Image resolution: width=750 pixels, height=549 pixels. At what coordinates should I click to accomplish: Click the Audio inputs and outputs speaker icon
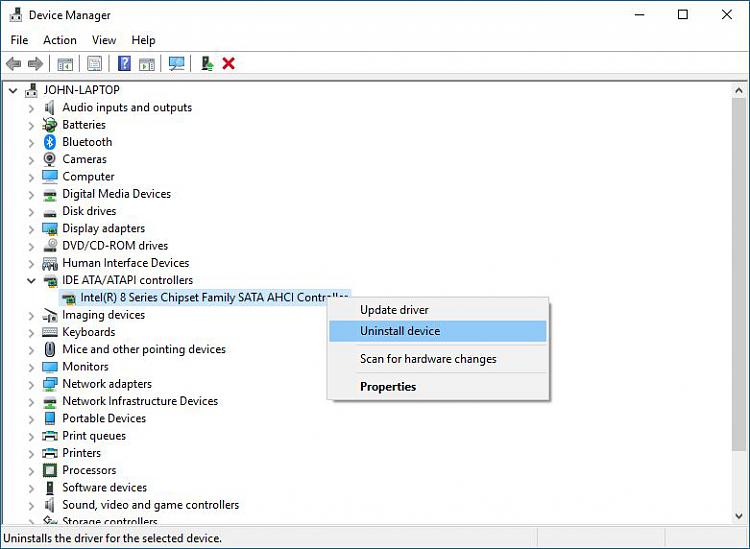pyautogui.click(x=50, y=108)
